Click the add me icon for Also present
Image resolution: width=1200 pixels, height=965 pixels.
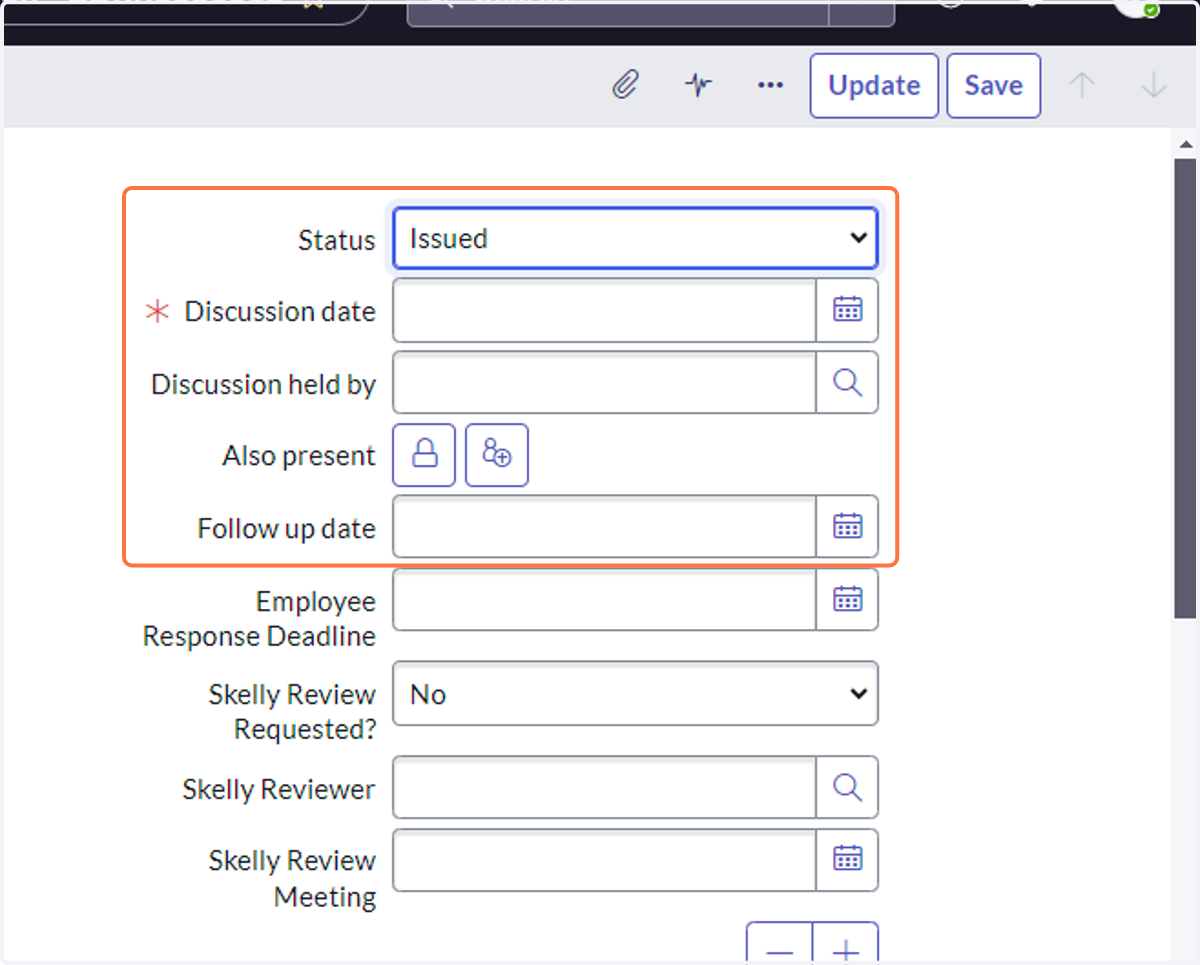pos(497,455)
